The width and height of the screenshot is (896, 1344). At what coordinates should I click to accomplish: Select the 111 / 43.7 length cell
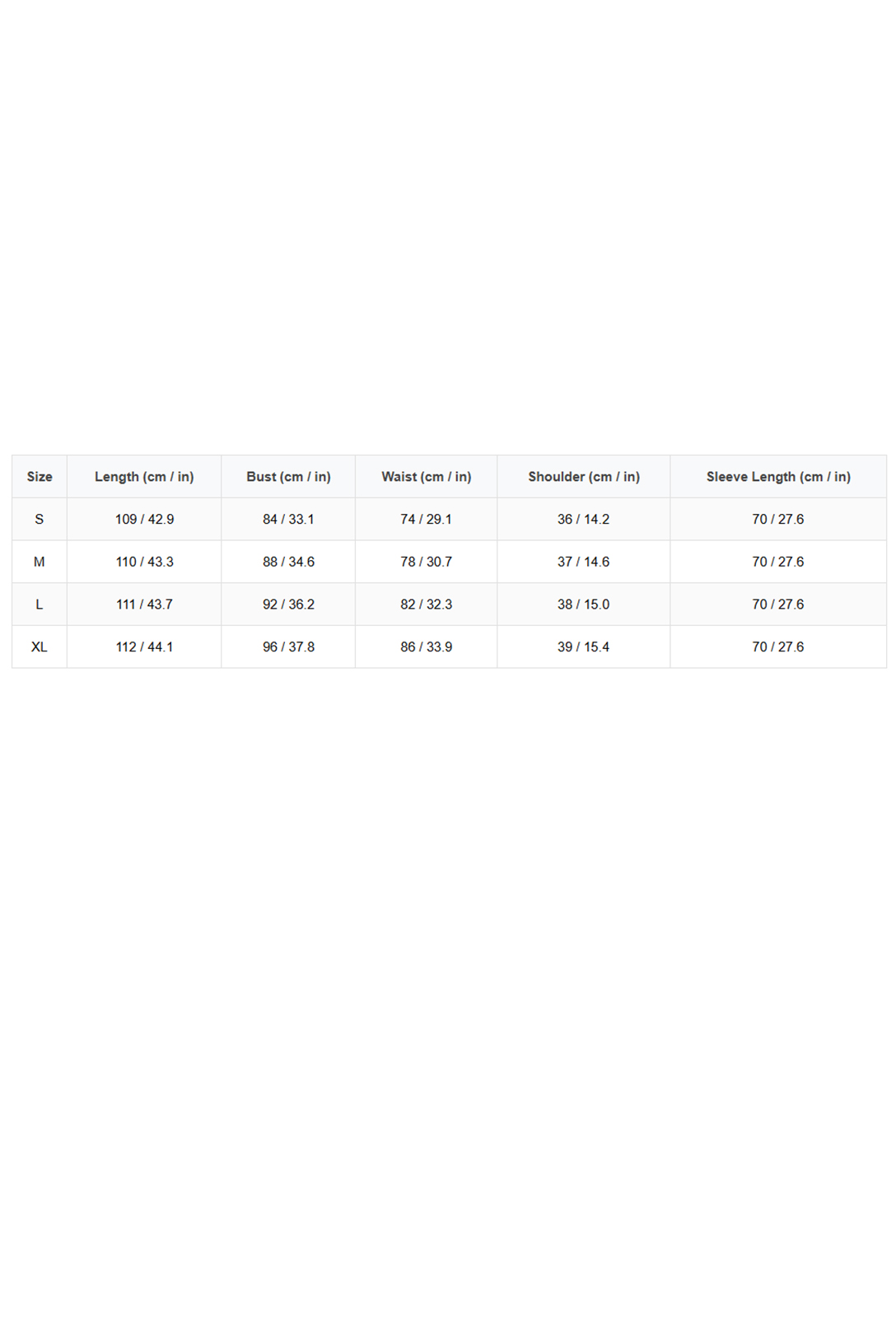pos(144,604)
